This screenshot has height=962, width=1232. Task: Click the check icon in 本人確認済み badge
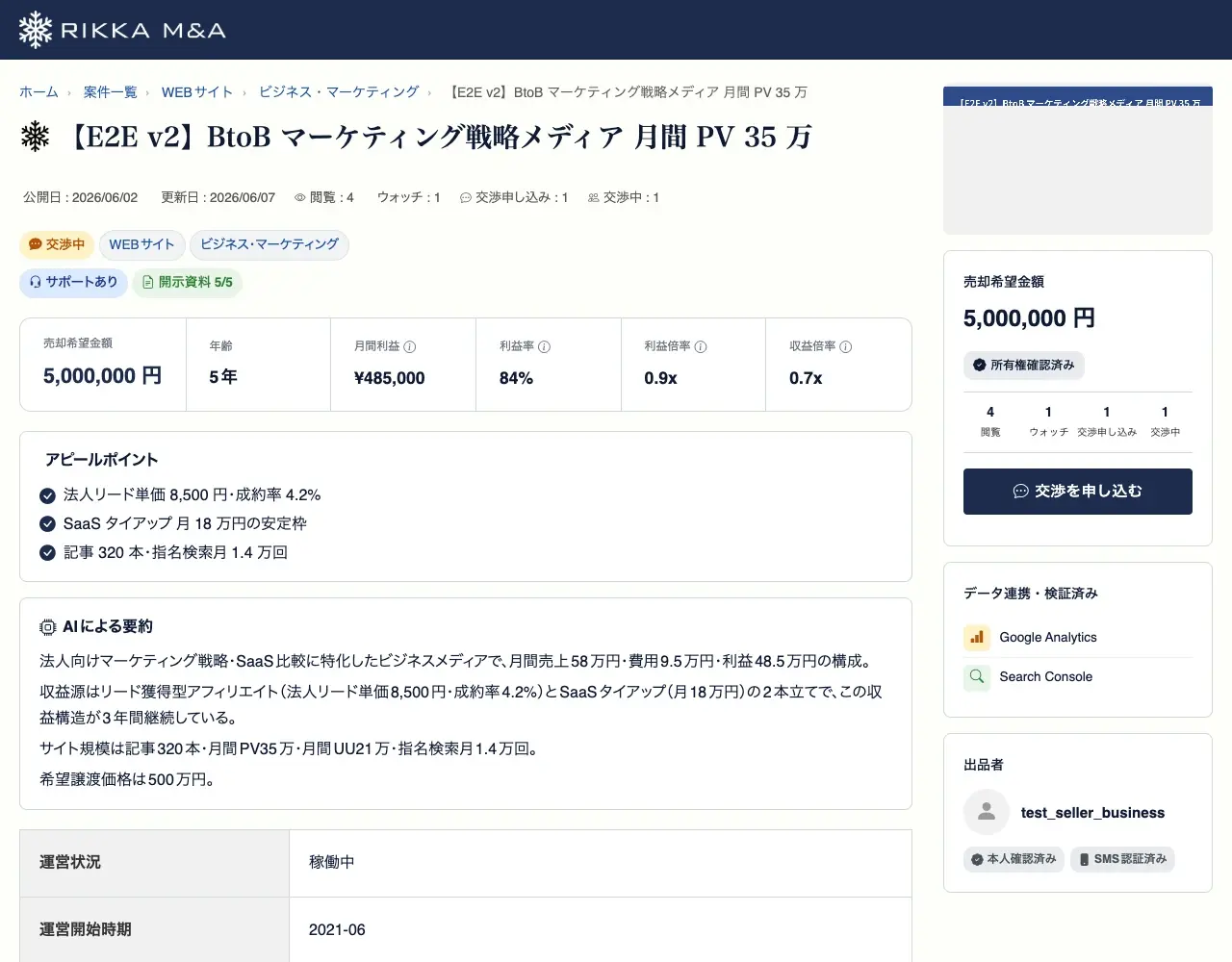(978, 859)
